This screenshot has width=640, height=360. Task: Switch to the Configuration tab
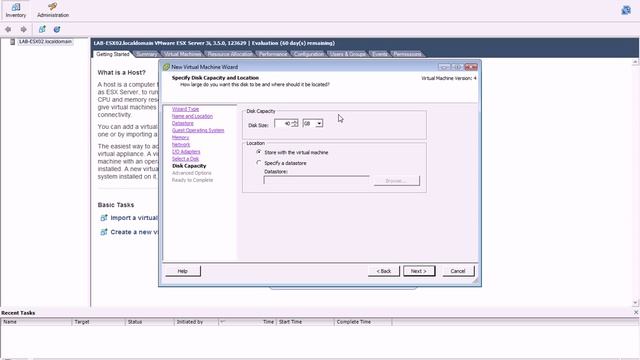(308, 54)
